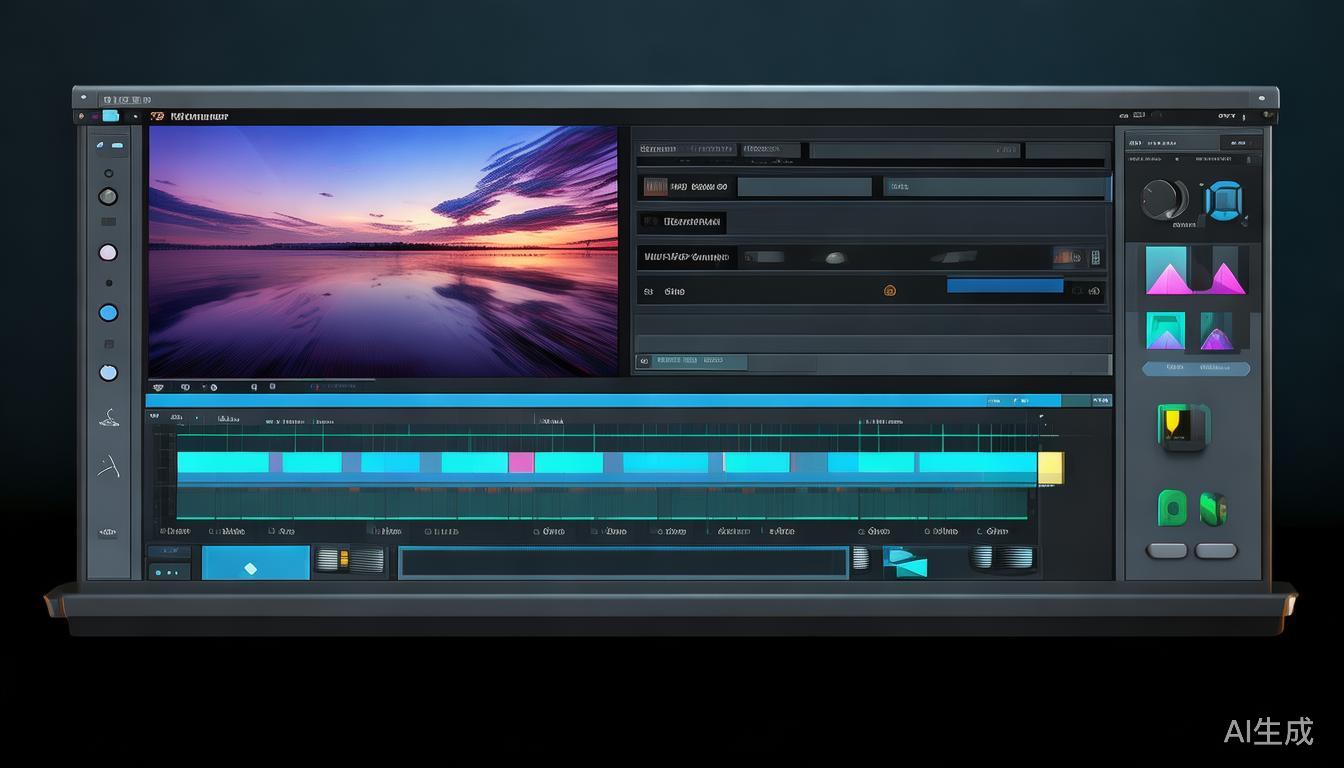Choose the small teal preset thumbnail

pos(1165,331)
